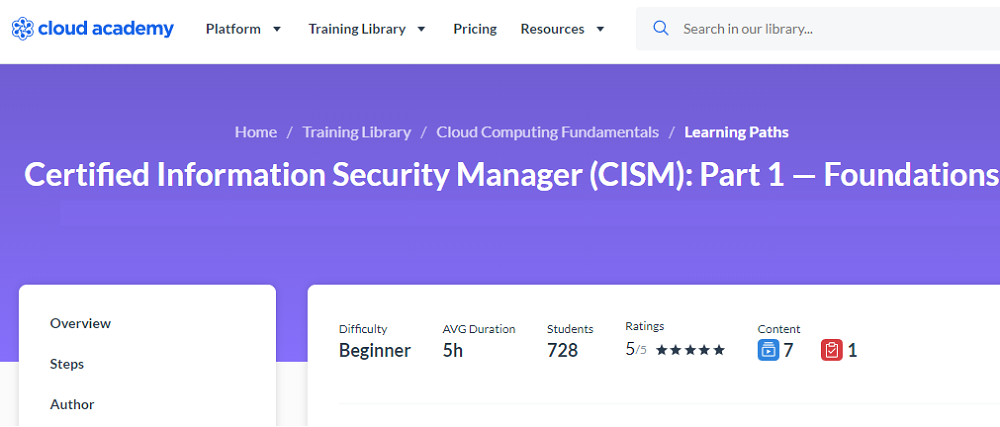1000x427 pixels.
Task: Click the search magnifier icon
Action: coord(660,29)
